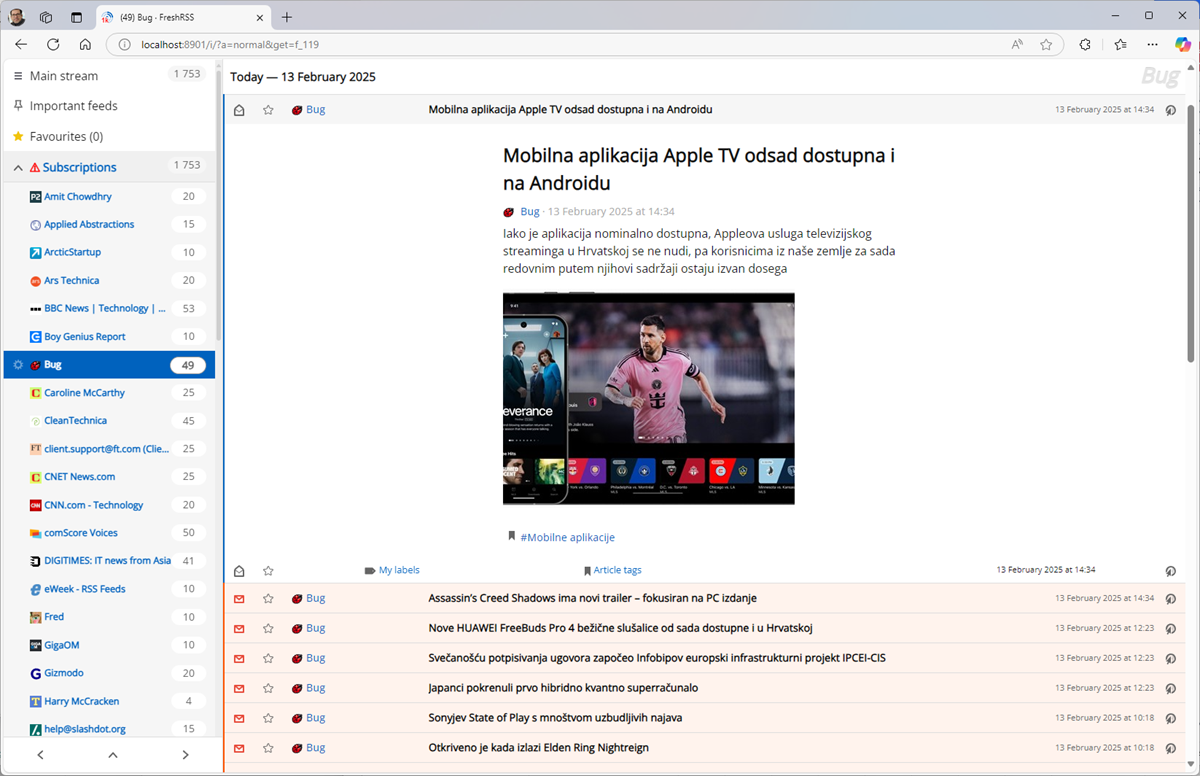Open Amit Chowdhry feed
The width and height of the screenshot is (1200, 776).
point(78,197)
